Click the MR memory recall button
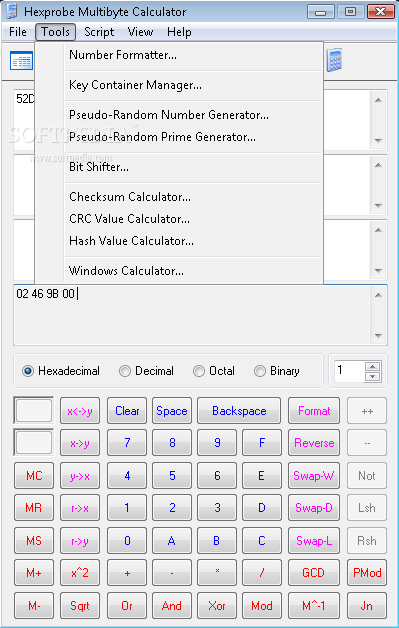399x628 pixels. 34,508
